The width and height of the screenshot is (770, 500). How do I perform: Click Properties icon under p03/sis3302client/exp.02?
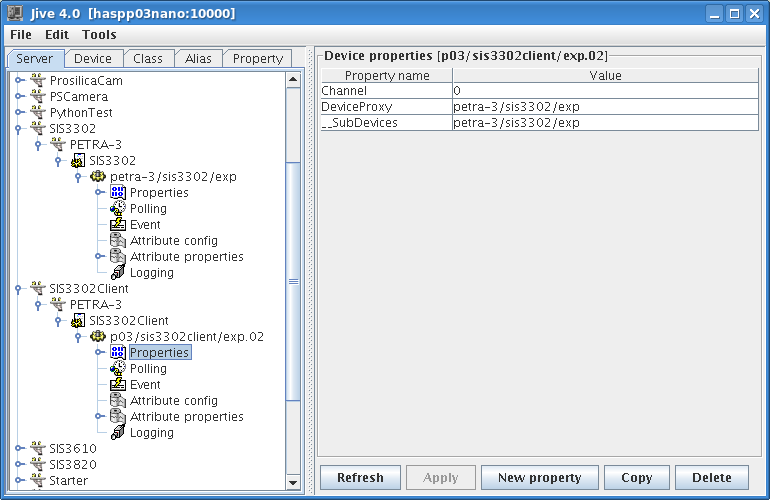(x=118, y=352)
